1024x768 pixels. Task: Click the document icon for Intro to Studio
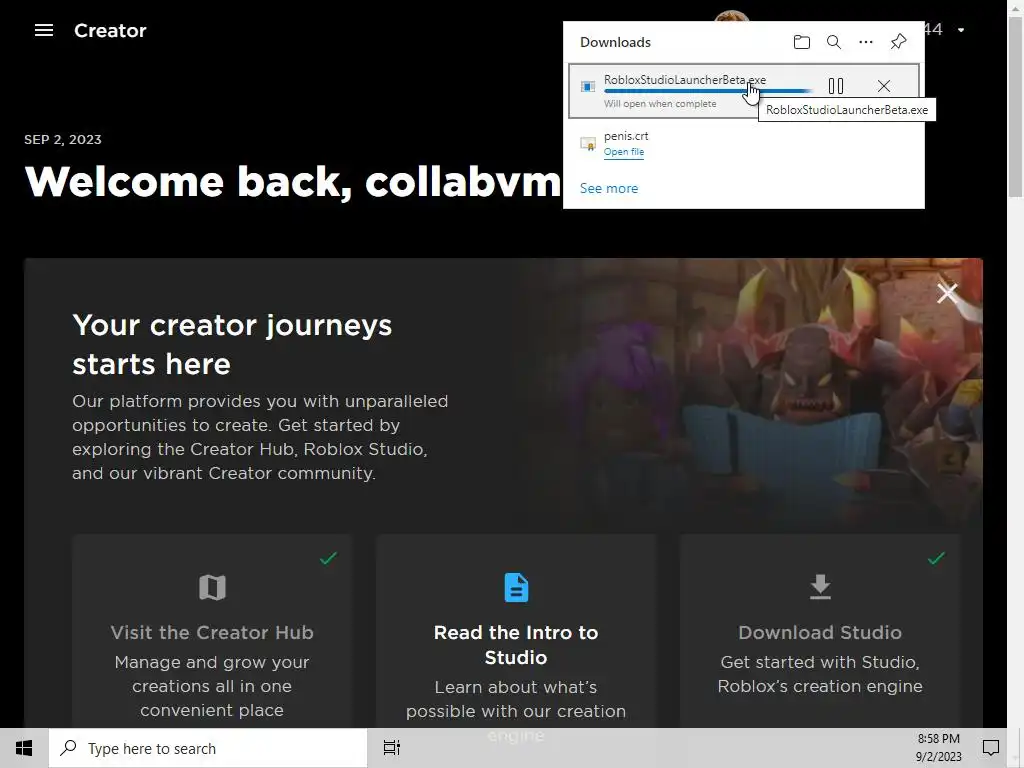coord(516,587)
